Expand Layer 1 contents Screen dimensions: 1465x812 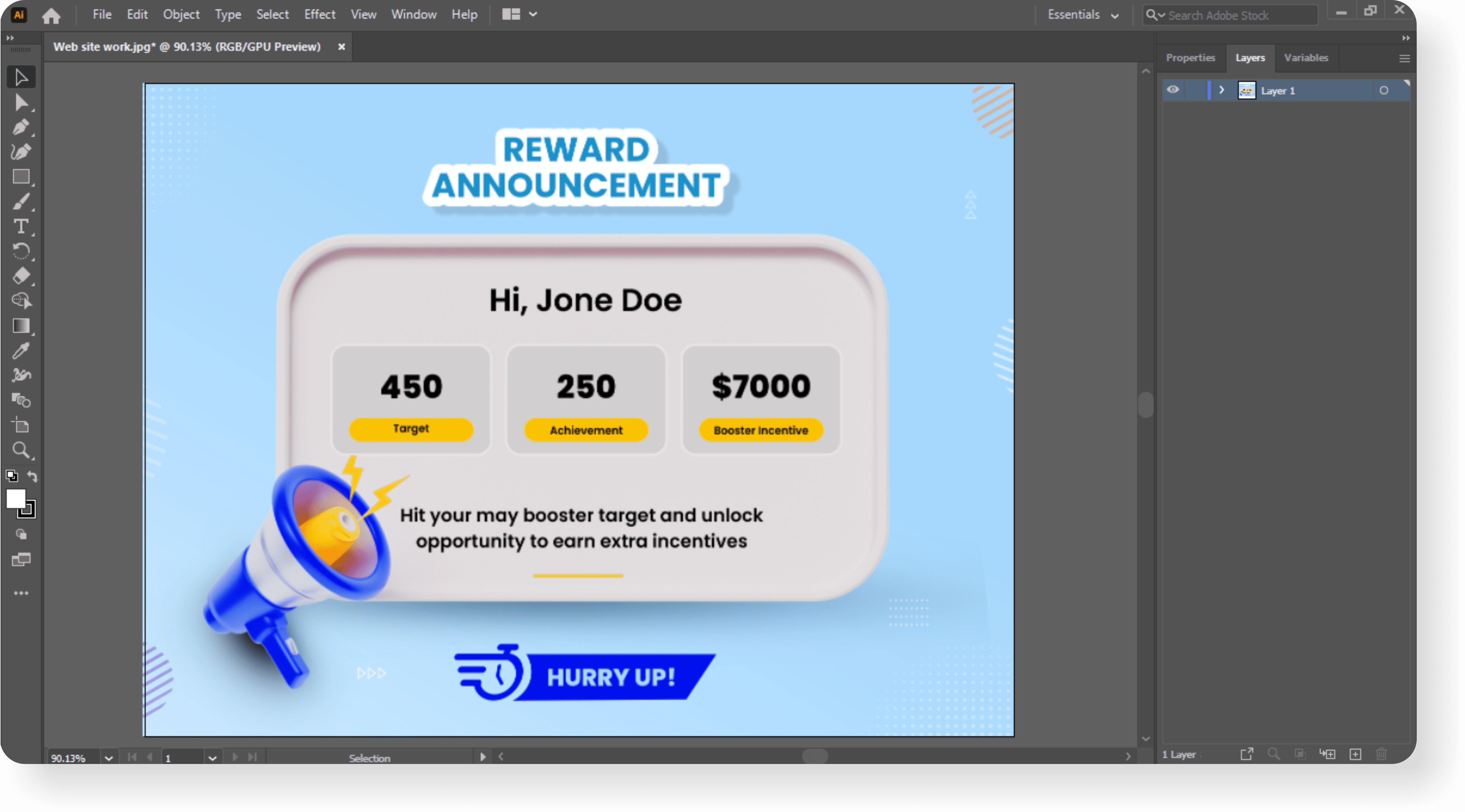[x=1221, y=90]
